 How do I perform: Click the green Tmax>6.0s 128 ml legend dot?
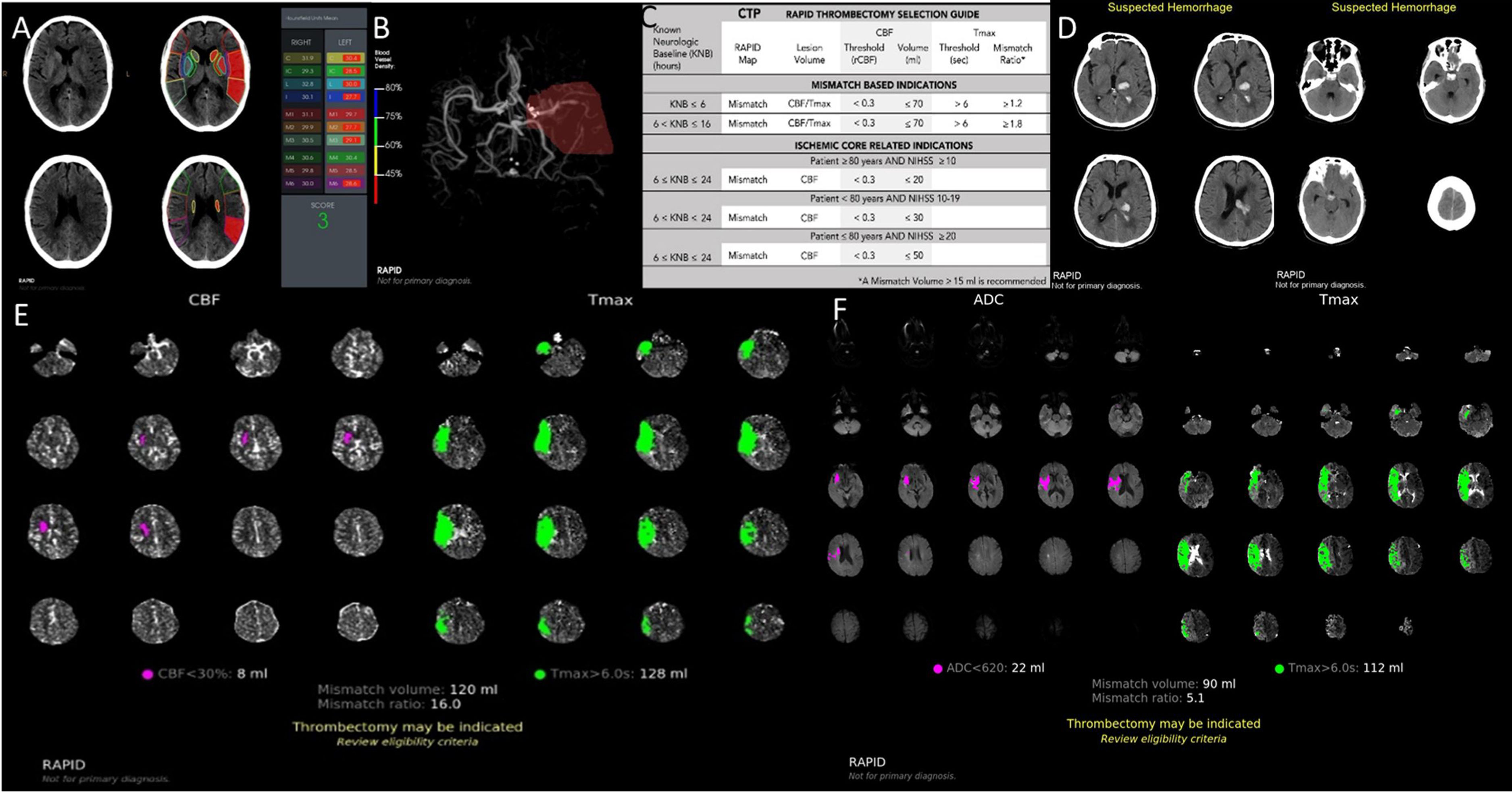(540, 674)
